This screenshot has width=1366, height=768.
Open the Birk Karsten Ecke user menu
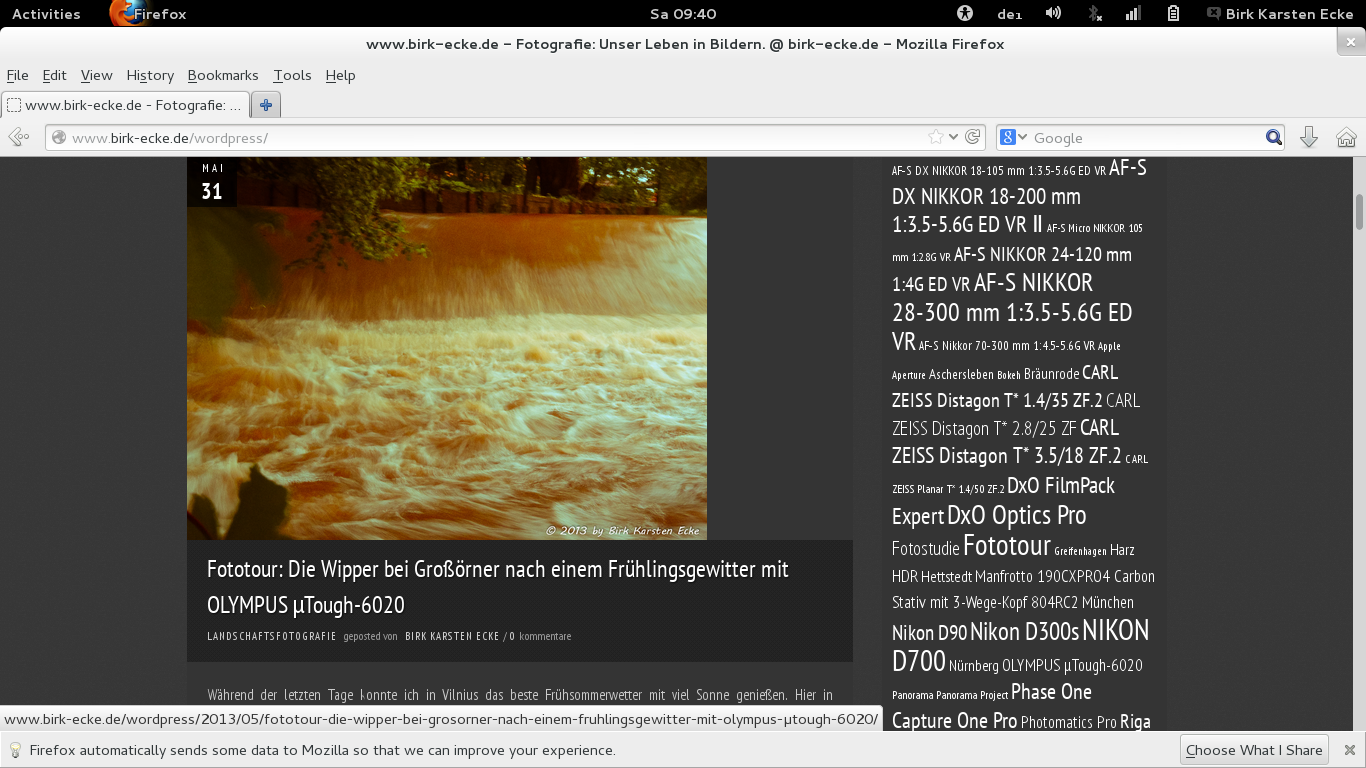click(1280, 14)
